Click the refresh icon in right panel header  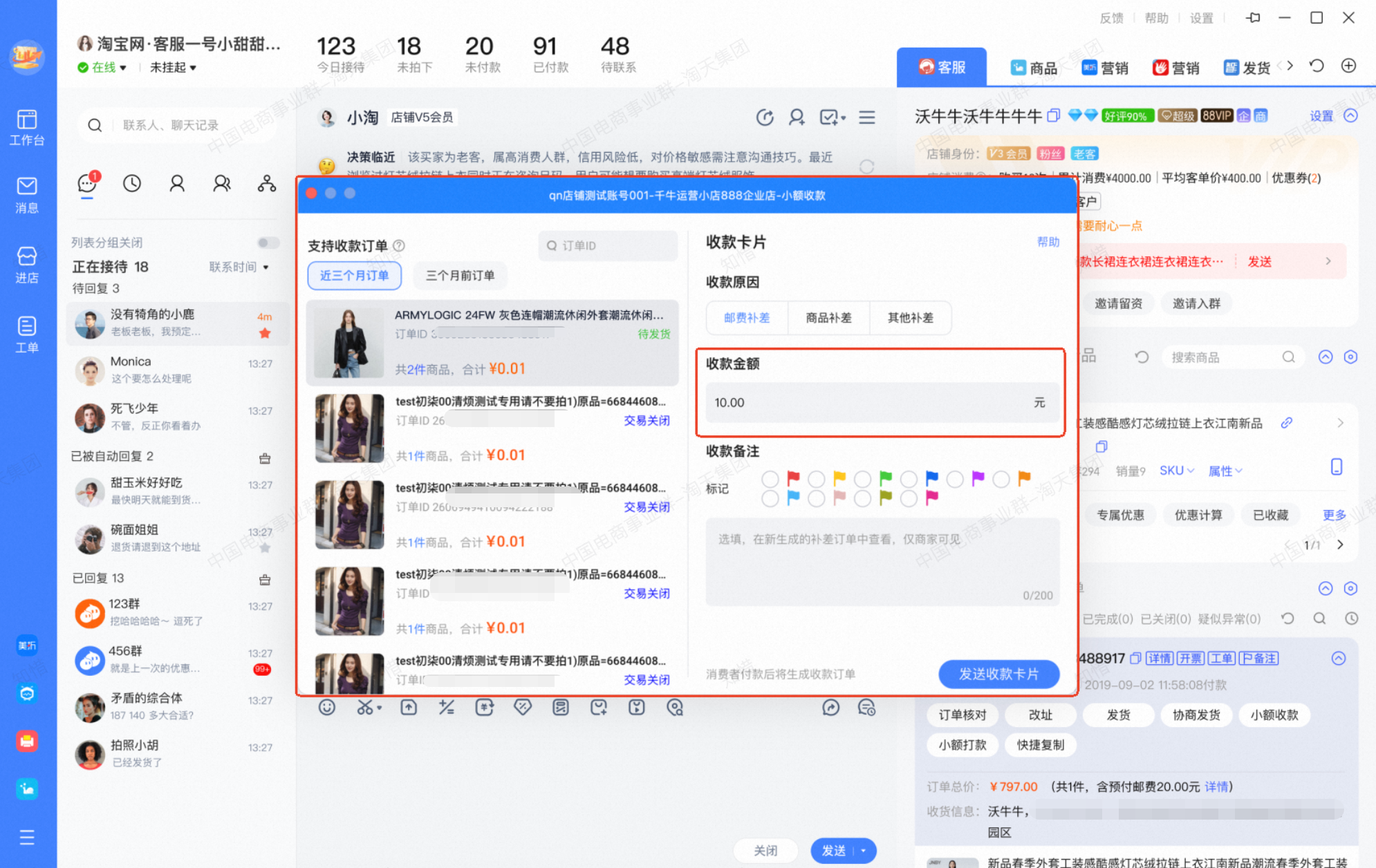(x=1317, y=66)
